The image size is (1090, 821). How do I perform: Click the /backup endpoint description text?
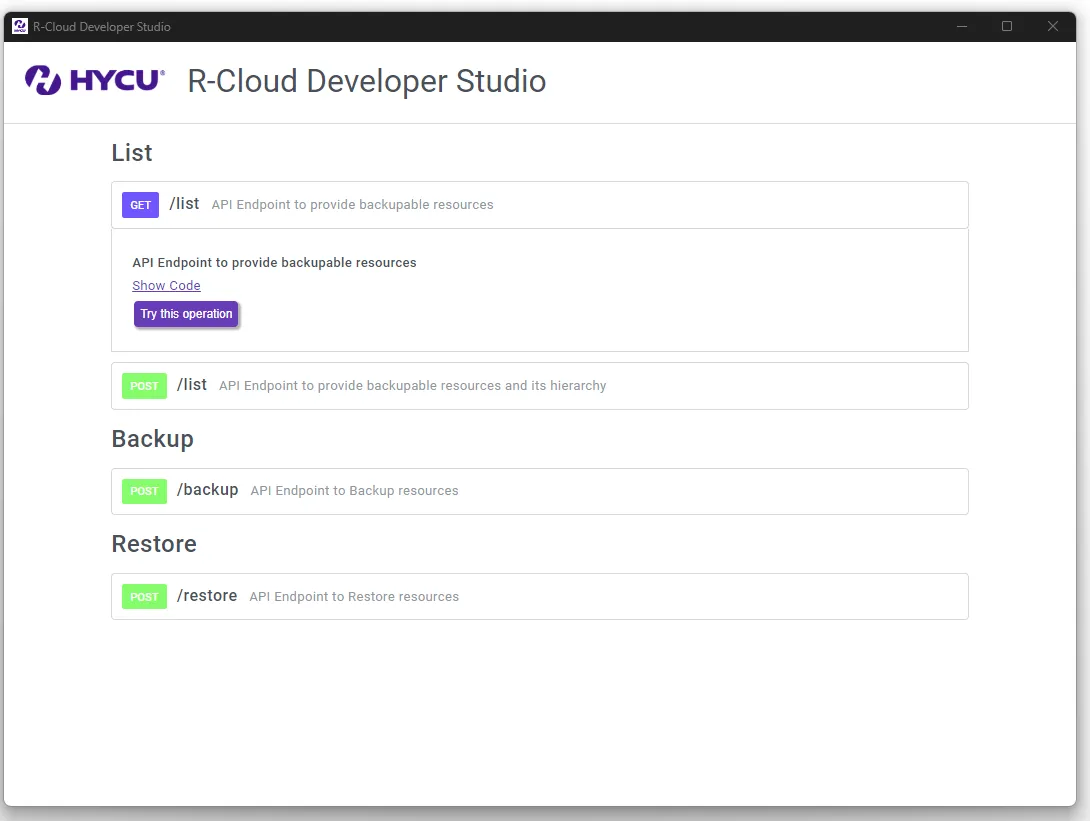point(355,491)
